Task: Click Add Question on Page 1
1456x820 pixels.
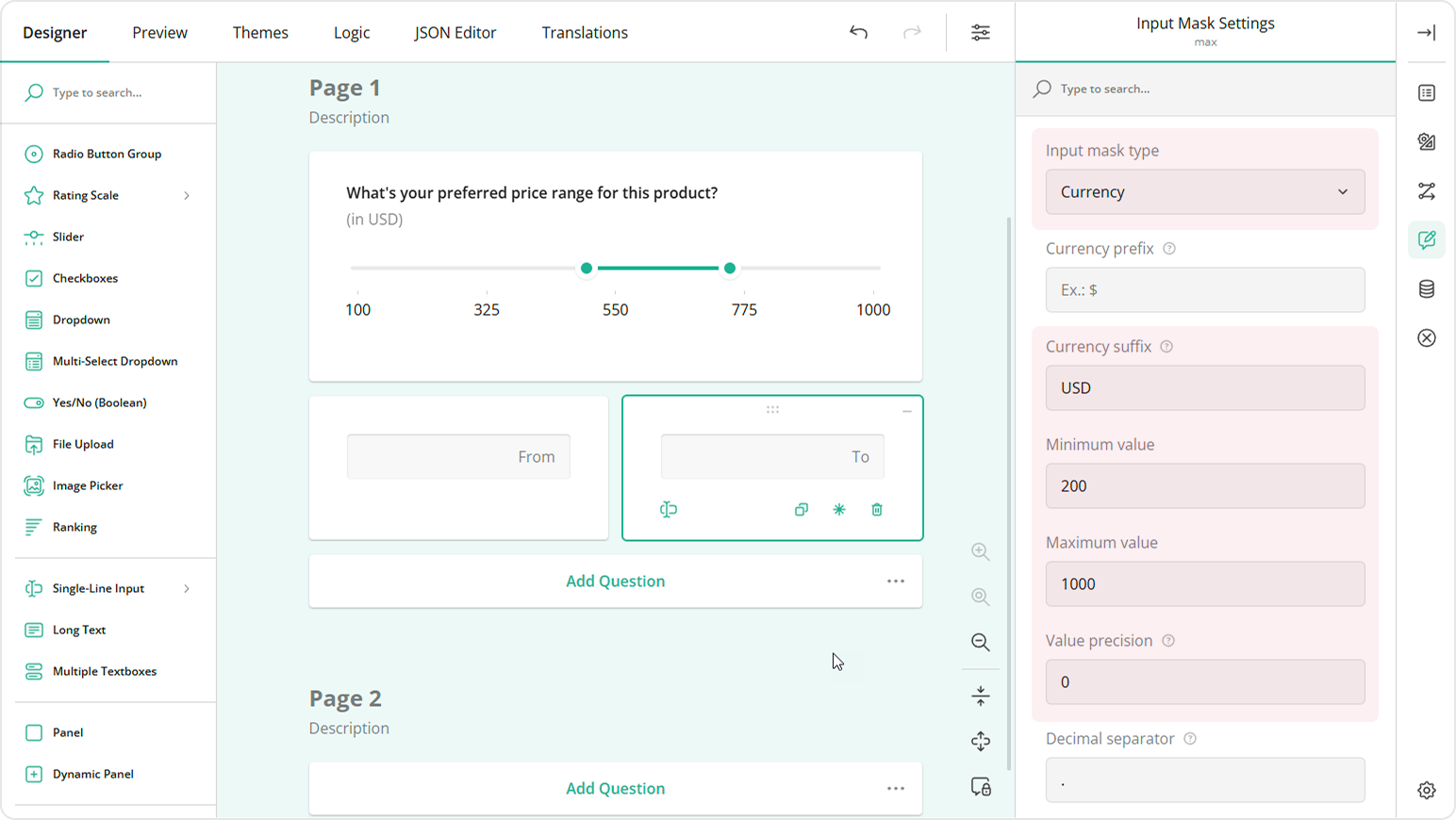Action: (615, 581)
